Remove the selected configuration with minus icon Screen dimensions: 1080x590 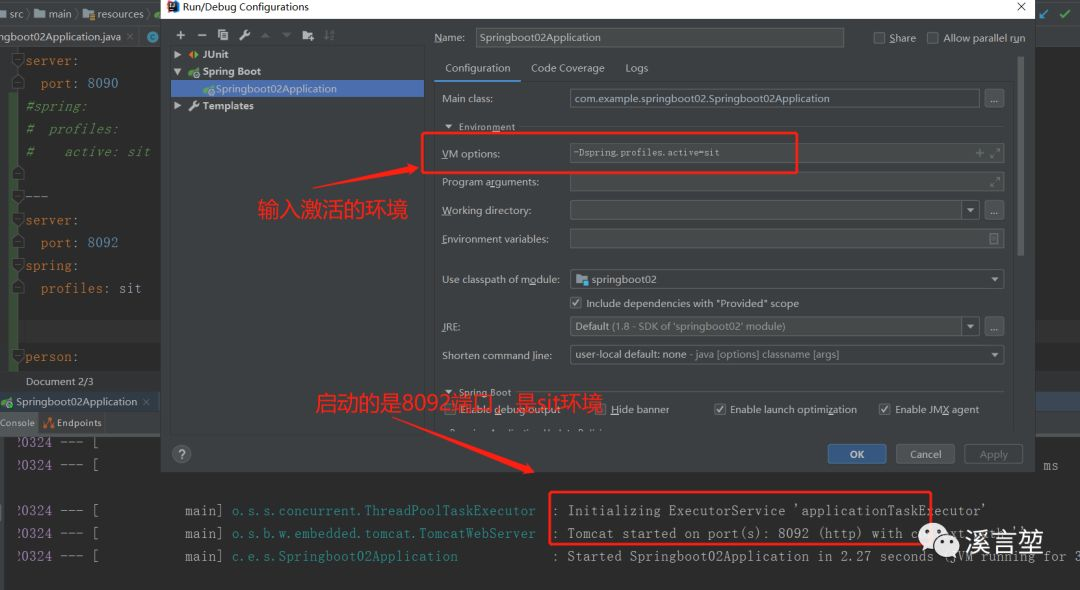(x=202, y=35)
